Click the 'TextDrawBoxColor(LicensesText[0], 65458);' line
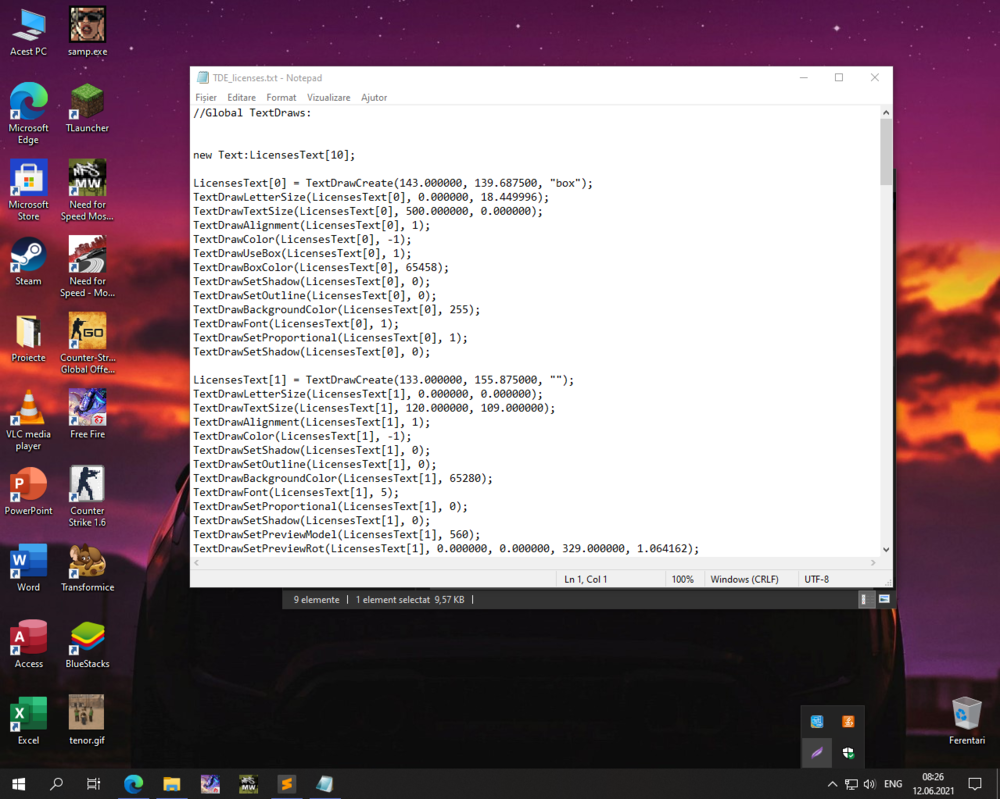Screen dimensions: 1000x799 coord(321,267)
